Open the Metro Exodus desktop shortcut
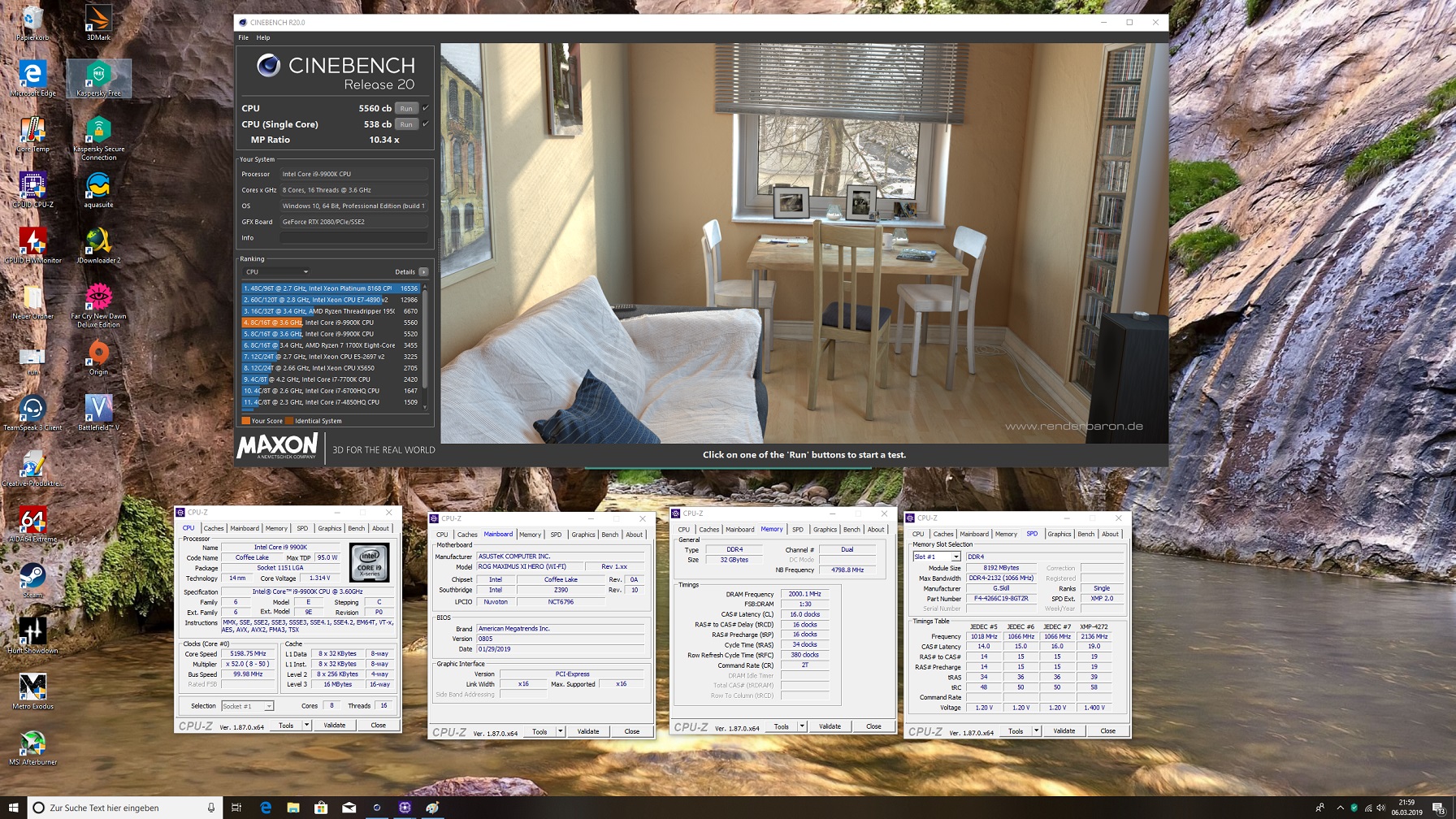Viewport: 1456px width, 819px height. coord(32,691)
